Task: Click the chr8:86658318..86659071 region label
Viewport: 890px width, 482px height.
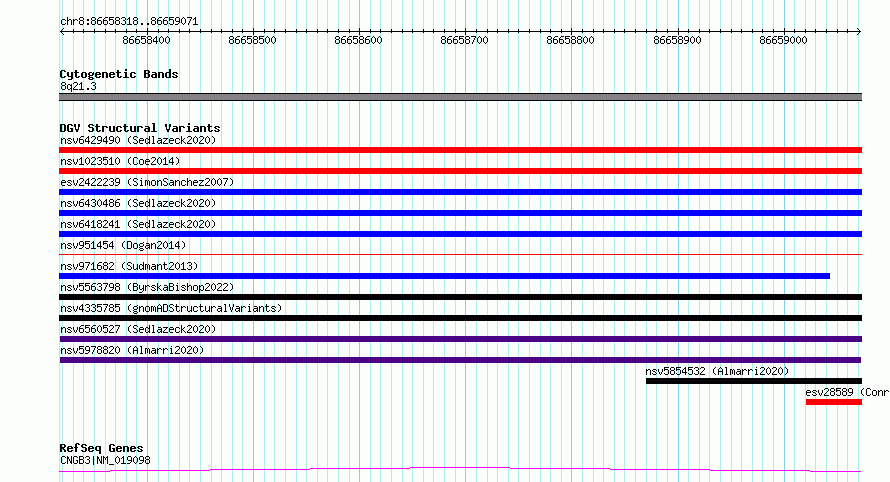Action: click(129, 22)
